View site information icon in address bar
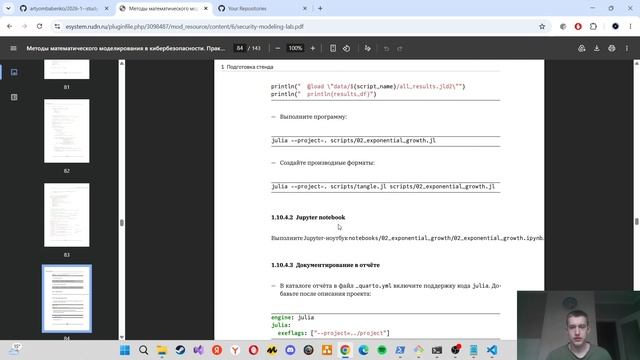 pos(57,27)
